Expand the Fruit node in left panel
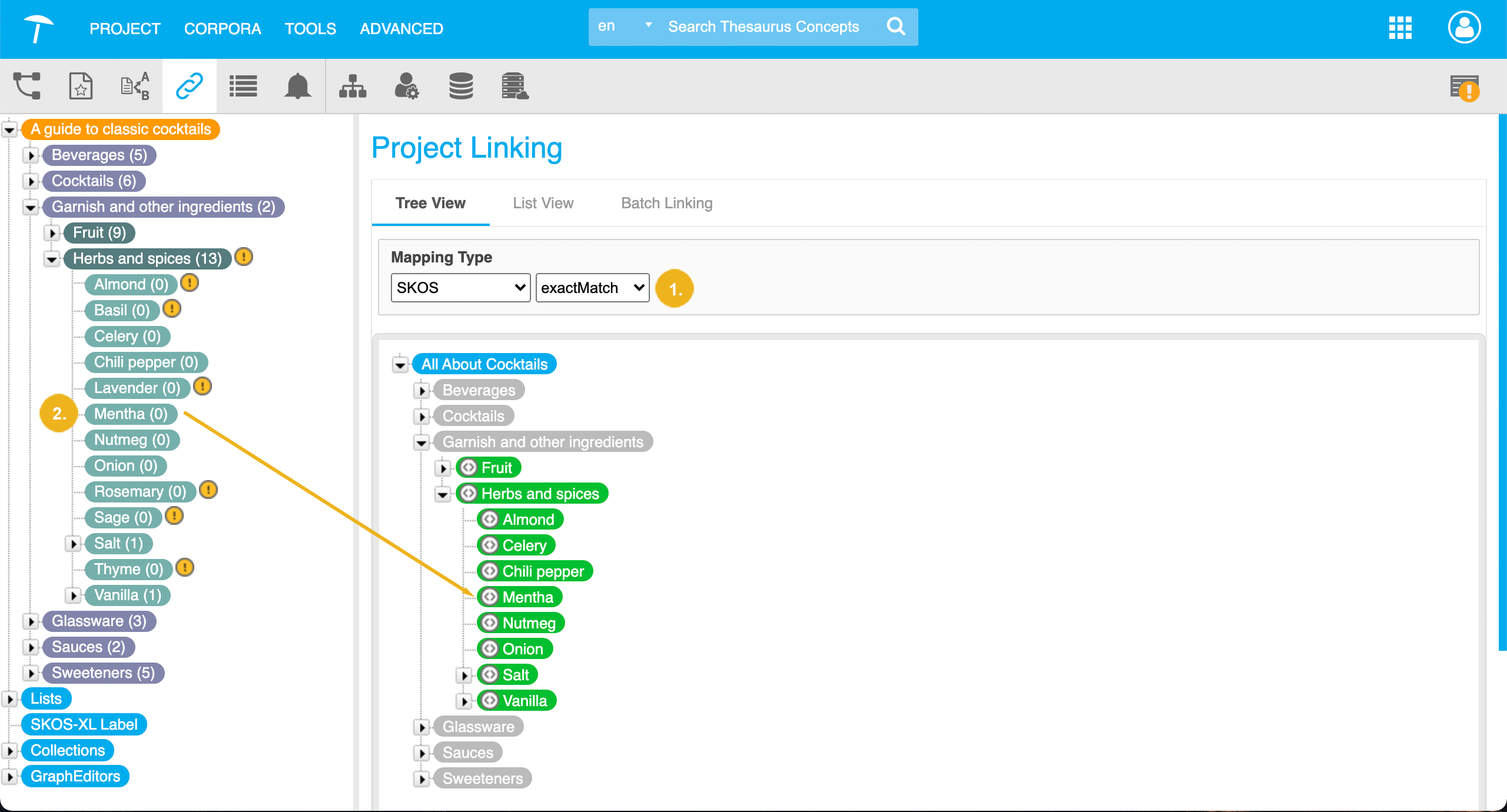 (x=51, y=232)
